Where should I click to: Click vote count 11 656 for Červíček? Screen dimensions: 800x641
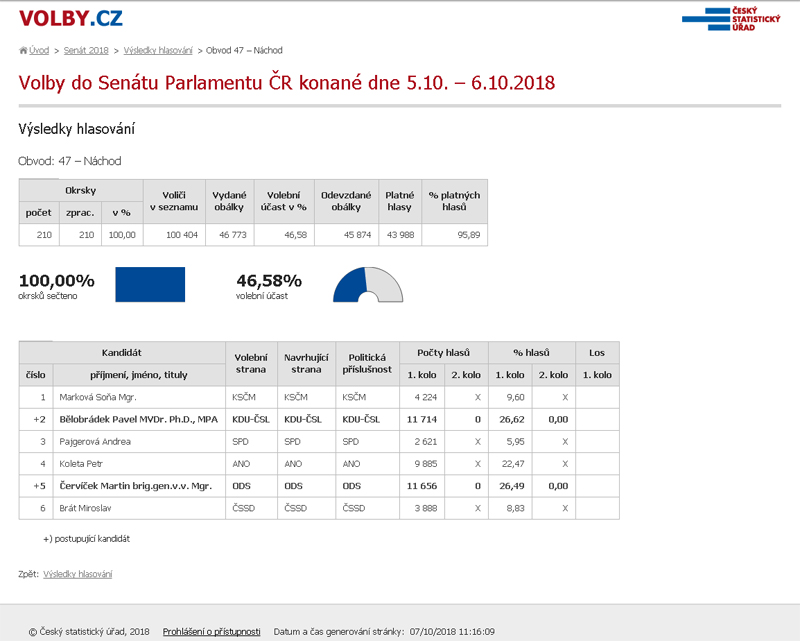(422, 486)
